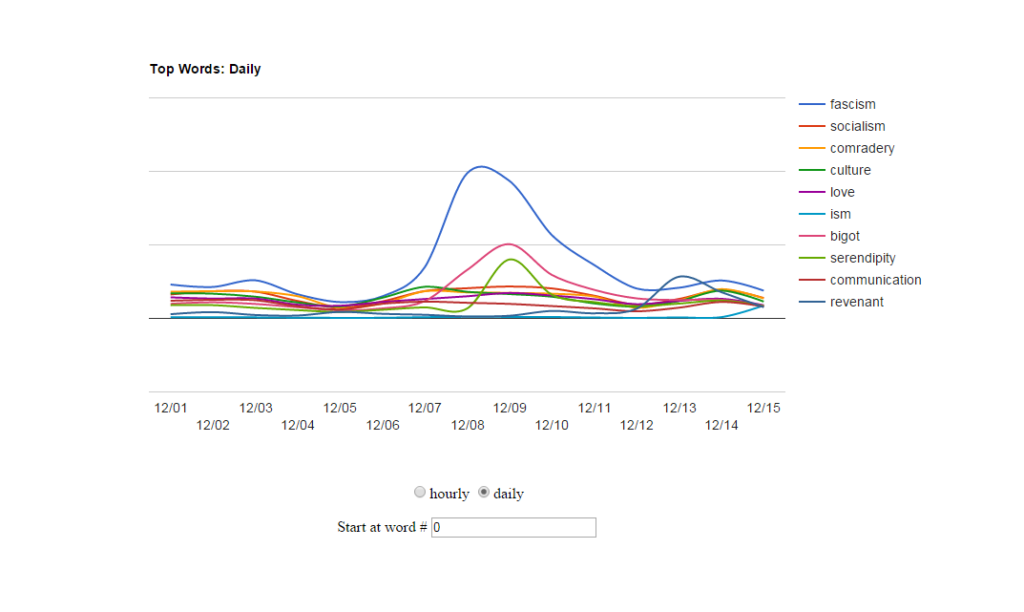This screenshot has width=1024, height=612.
Task: Select the hourly radio button
Action: 420,493
